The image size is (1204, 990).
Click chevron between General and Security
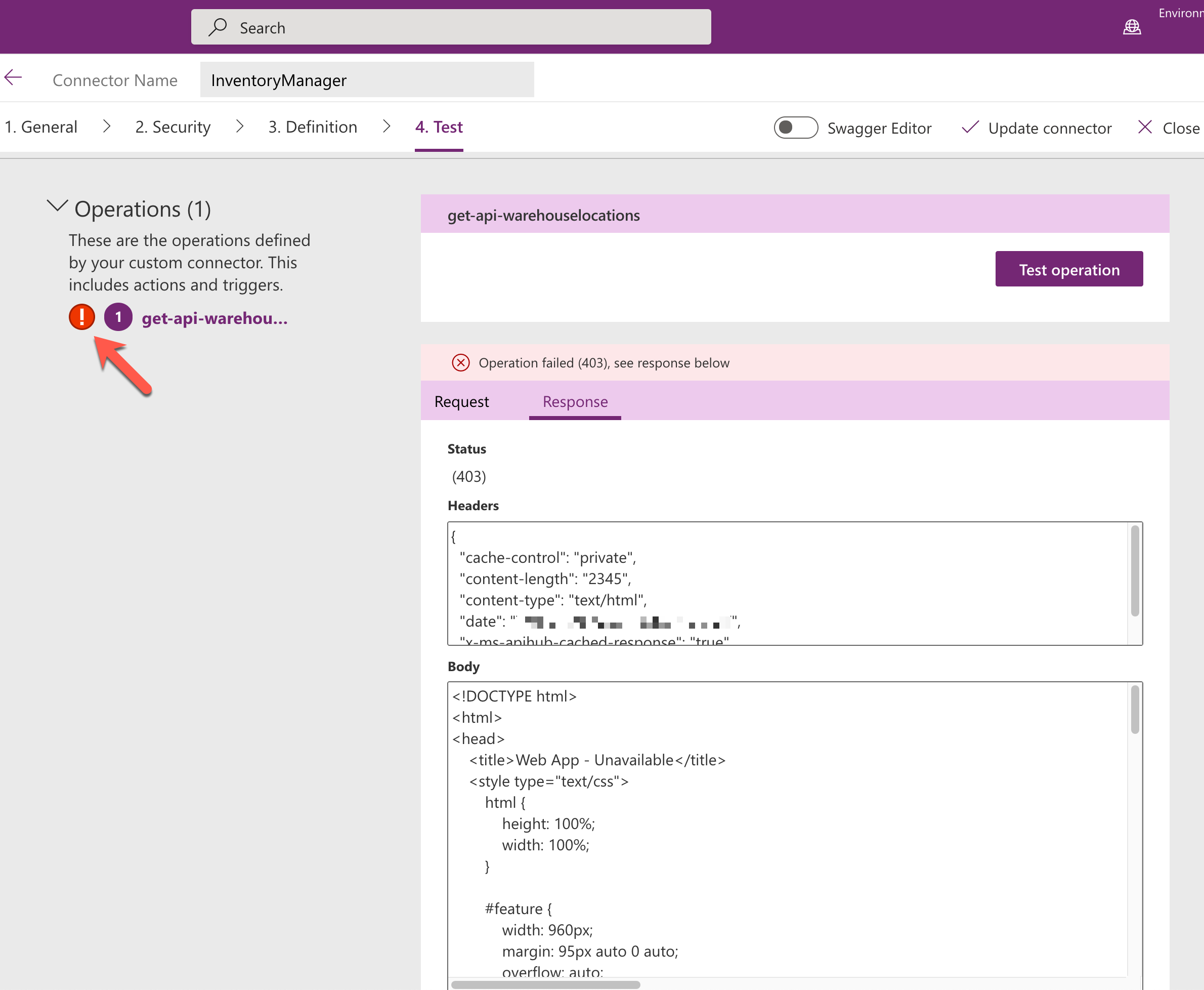[107, 127]
